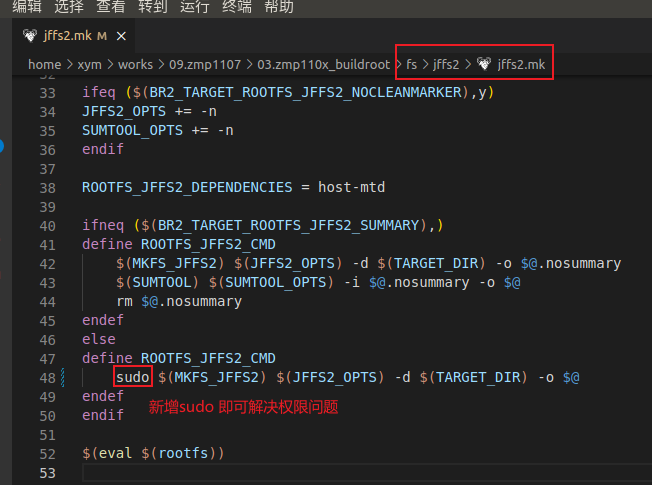The image size is (652, 485).
Task: Open the 转到 menu
Action: (x=153, y=6)
